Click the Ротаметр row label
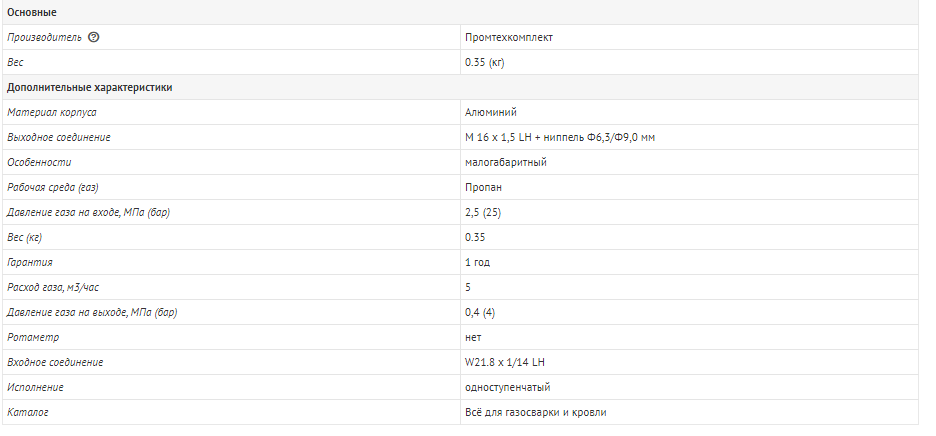 click(33, 337)
